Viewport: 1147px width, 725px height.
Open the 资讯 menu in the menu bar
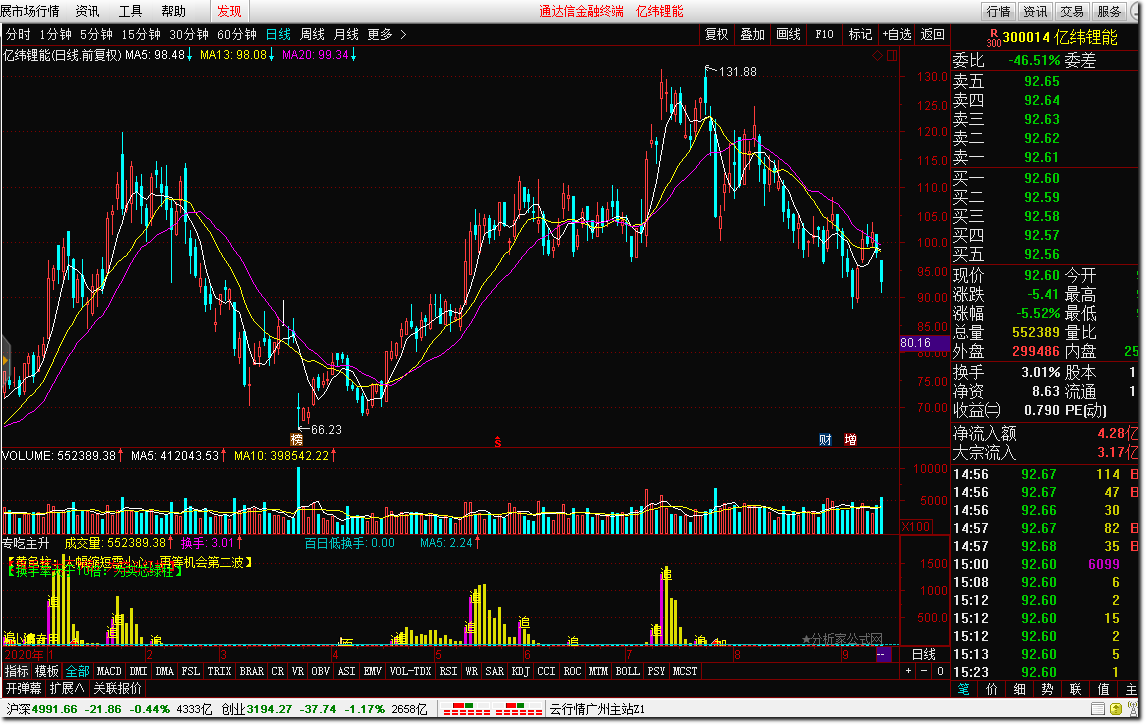[87, 11]
